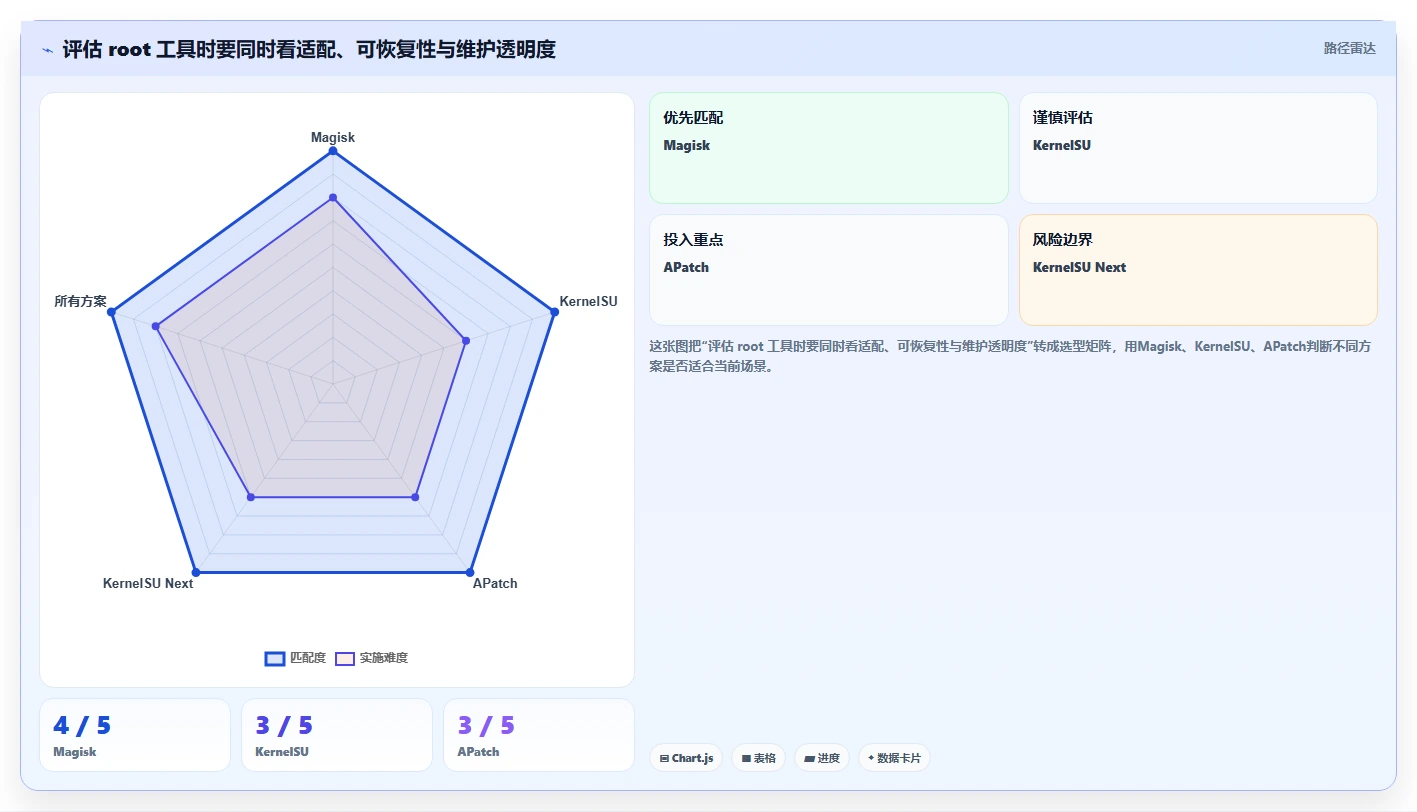This screenshot has width=1417, height=812.
Task: Click the APatch radar axis label
Action: [495, 583]
